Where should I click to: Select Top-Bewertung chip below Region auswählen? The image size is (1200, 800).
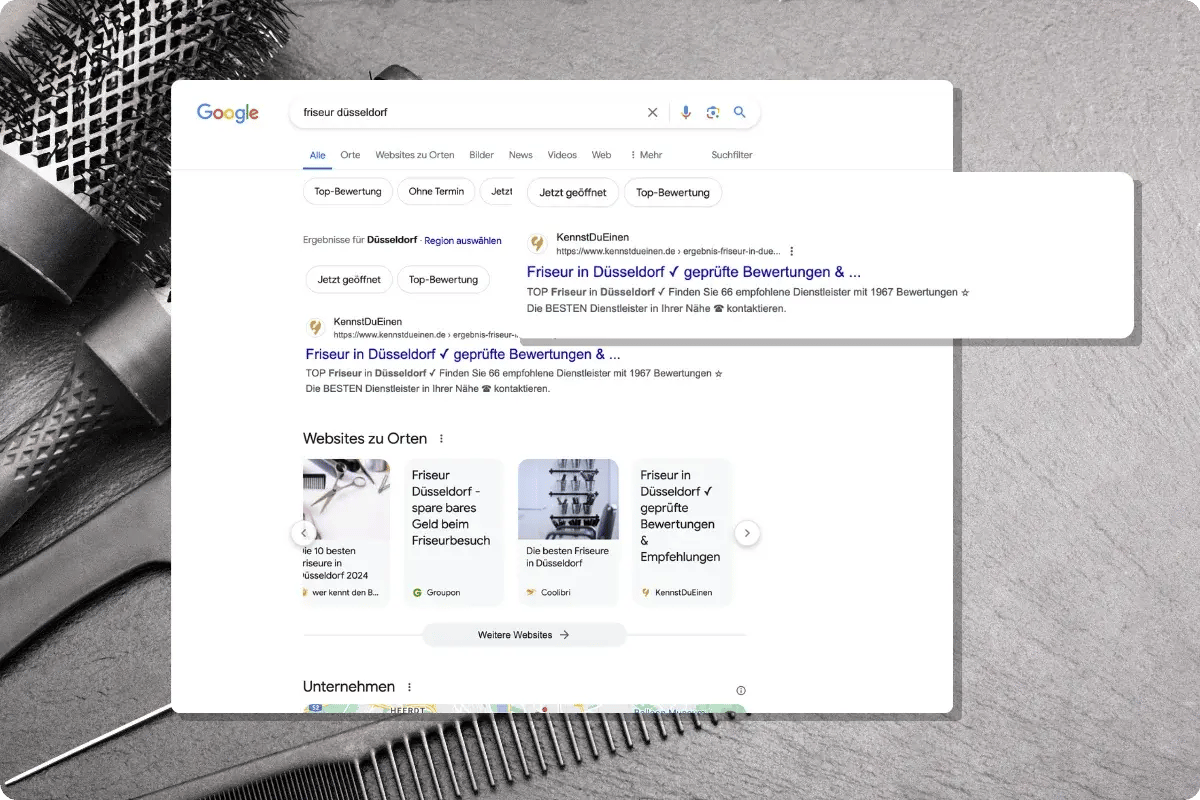point(444,280)
